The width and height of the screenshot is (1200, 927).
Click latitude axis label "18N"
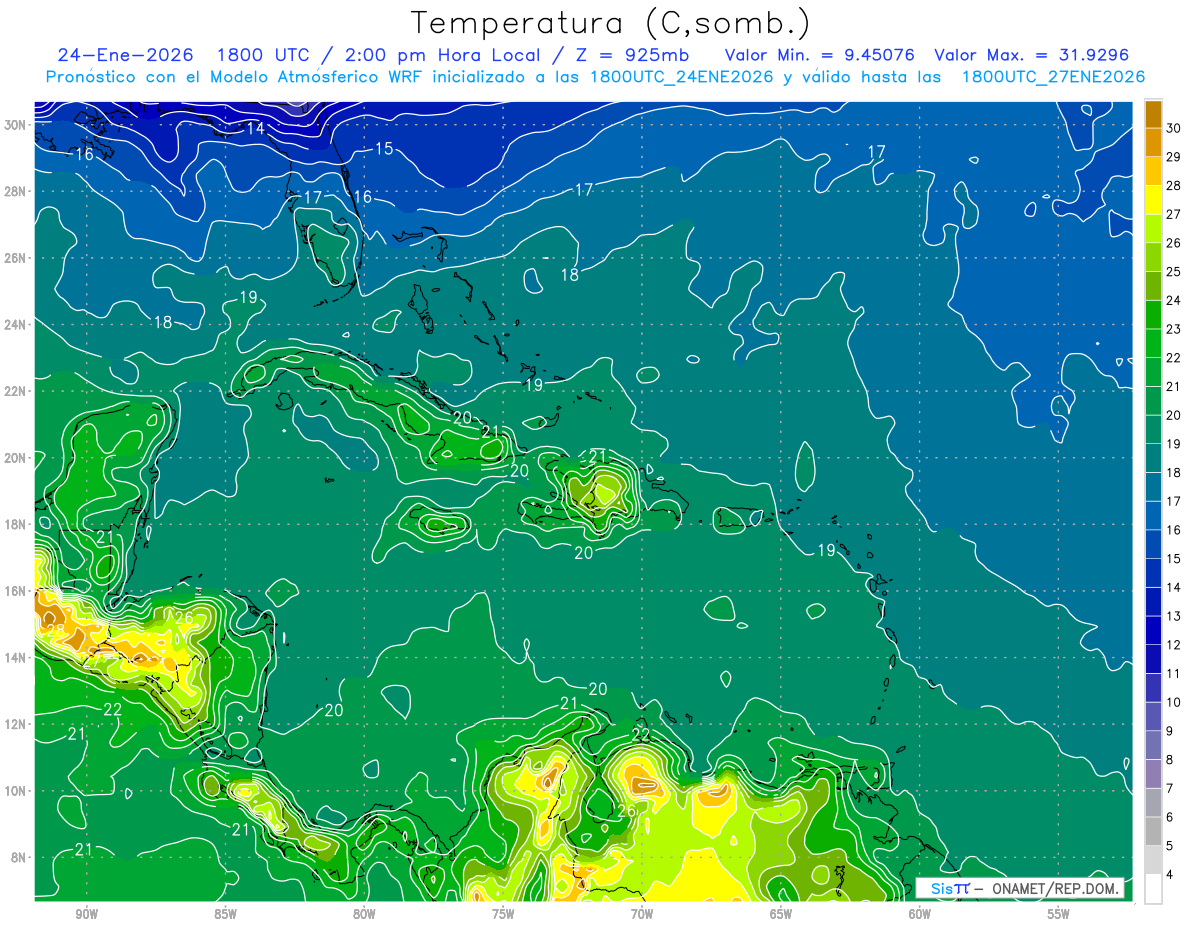tap(15, 524)
